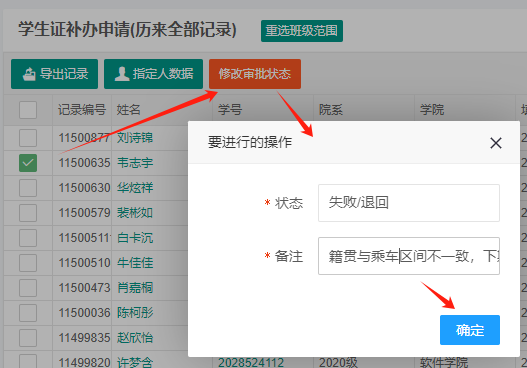The width and height of the screenshot is (527, 368).
Task: Click the 重选班级范围 button
Action: (302, 31)
